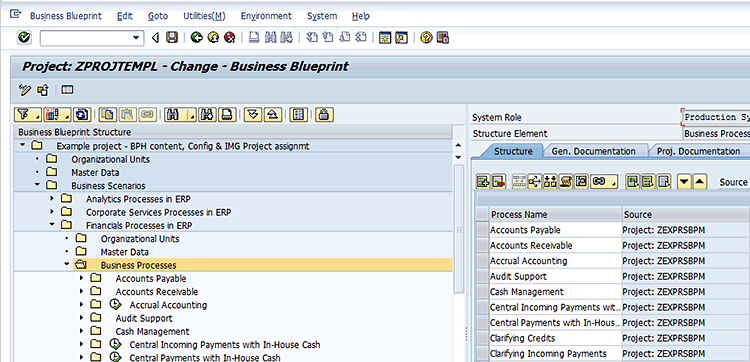Open the command field dropdown arrow

pos(136,38)
